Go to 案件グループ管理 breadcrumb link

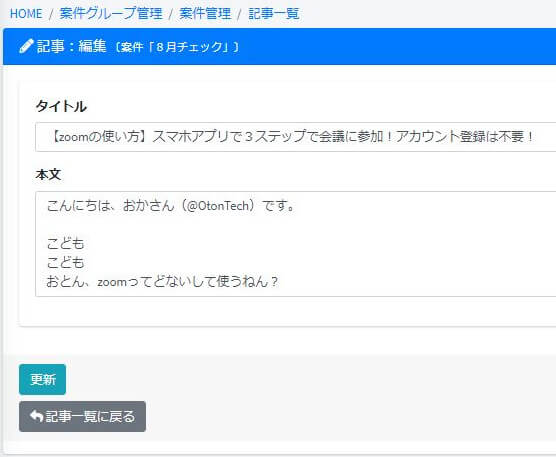[111, 14]
